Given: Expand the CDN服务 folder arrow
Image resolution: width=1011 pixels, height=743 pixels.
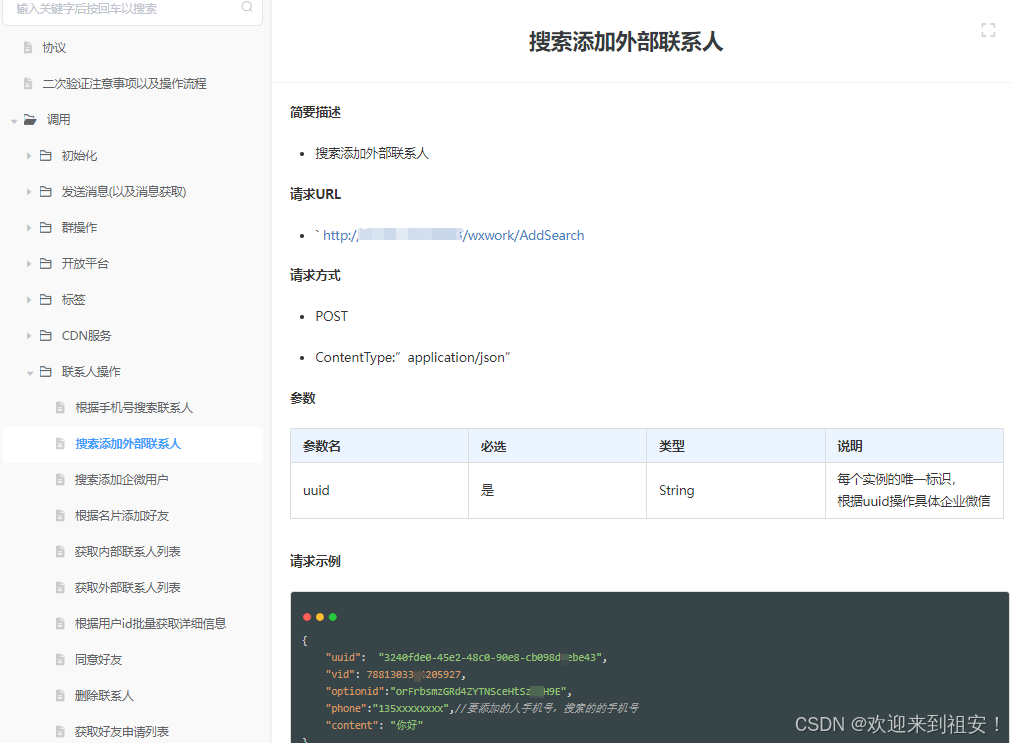Looking at the screenshot, I should [28, 336].
